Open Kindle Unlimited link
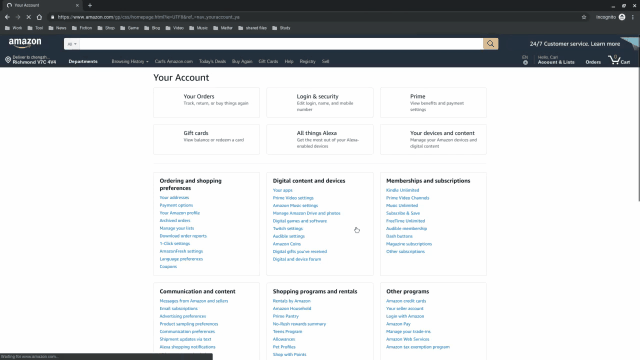Screen dimensions: 640x360 pyautogui.click(x=402, y=190)
